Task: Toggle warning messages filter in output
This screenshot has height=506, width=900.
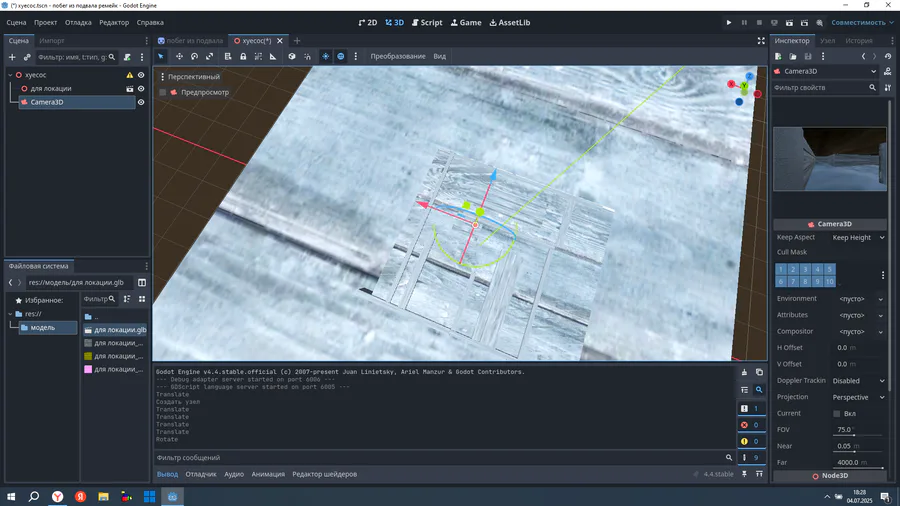Action: pos(751,441)
